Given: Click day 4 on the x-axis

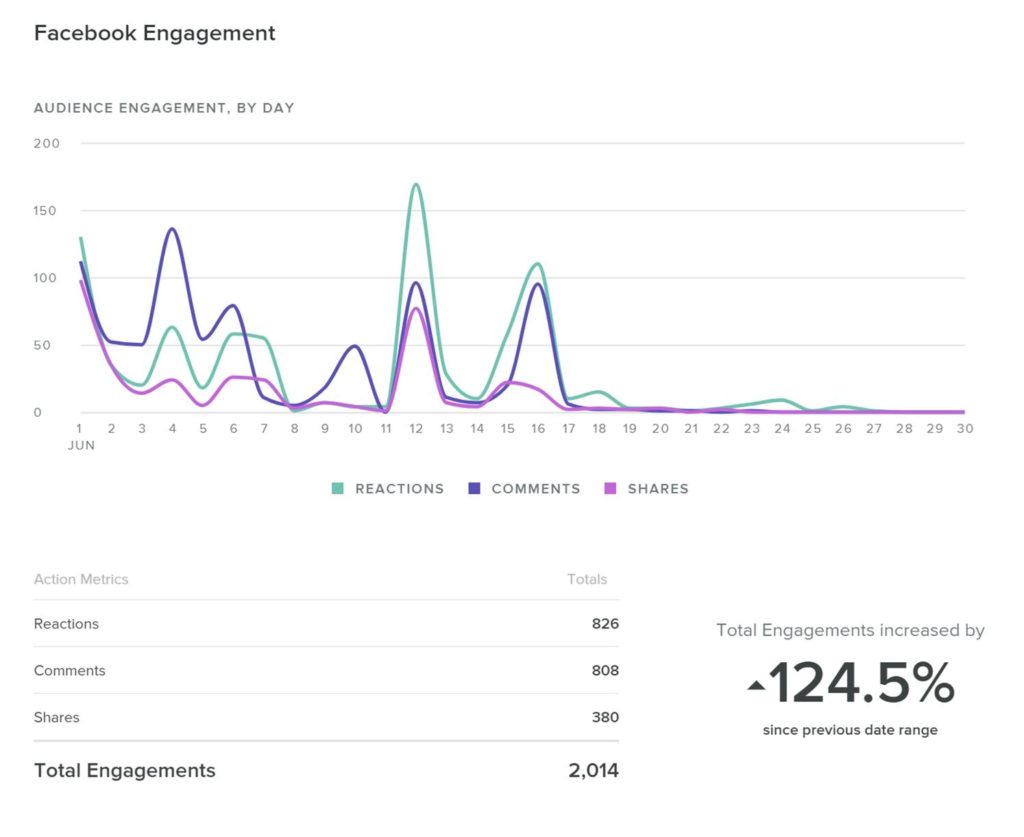Looking at the screenshot, I should click(172, 429).
